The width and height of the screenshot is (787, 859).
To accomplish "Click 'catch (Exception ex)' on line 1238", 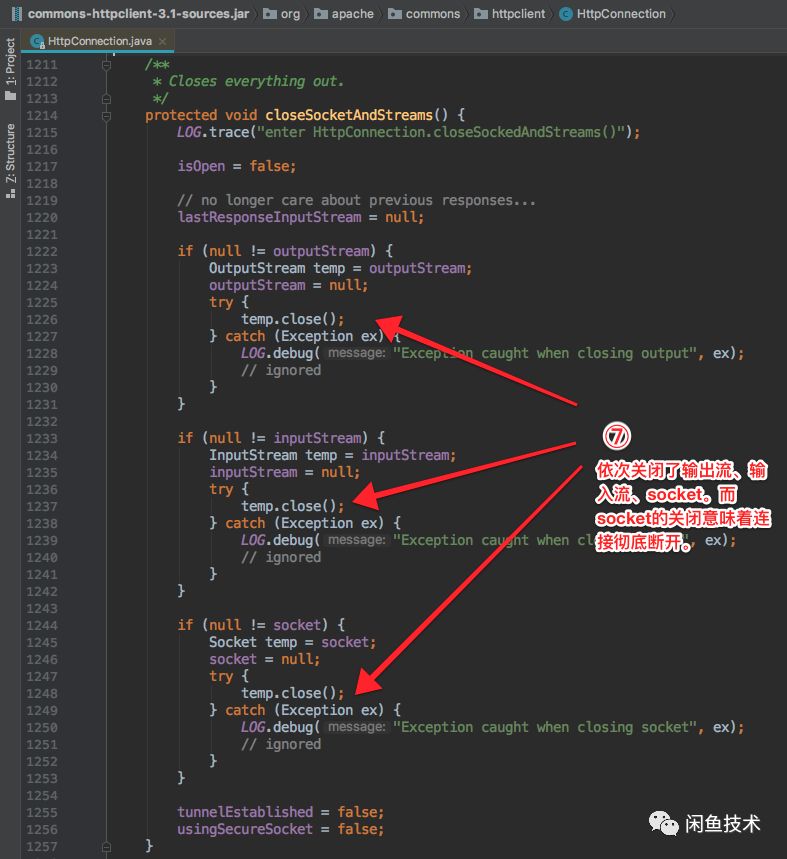I will pyautogui.click(x=305, y=523).
